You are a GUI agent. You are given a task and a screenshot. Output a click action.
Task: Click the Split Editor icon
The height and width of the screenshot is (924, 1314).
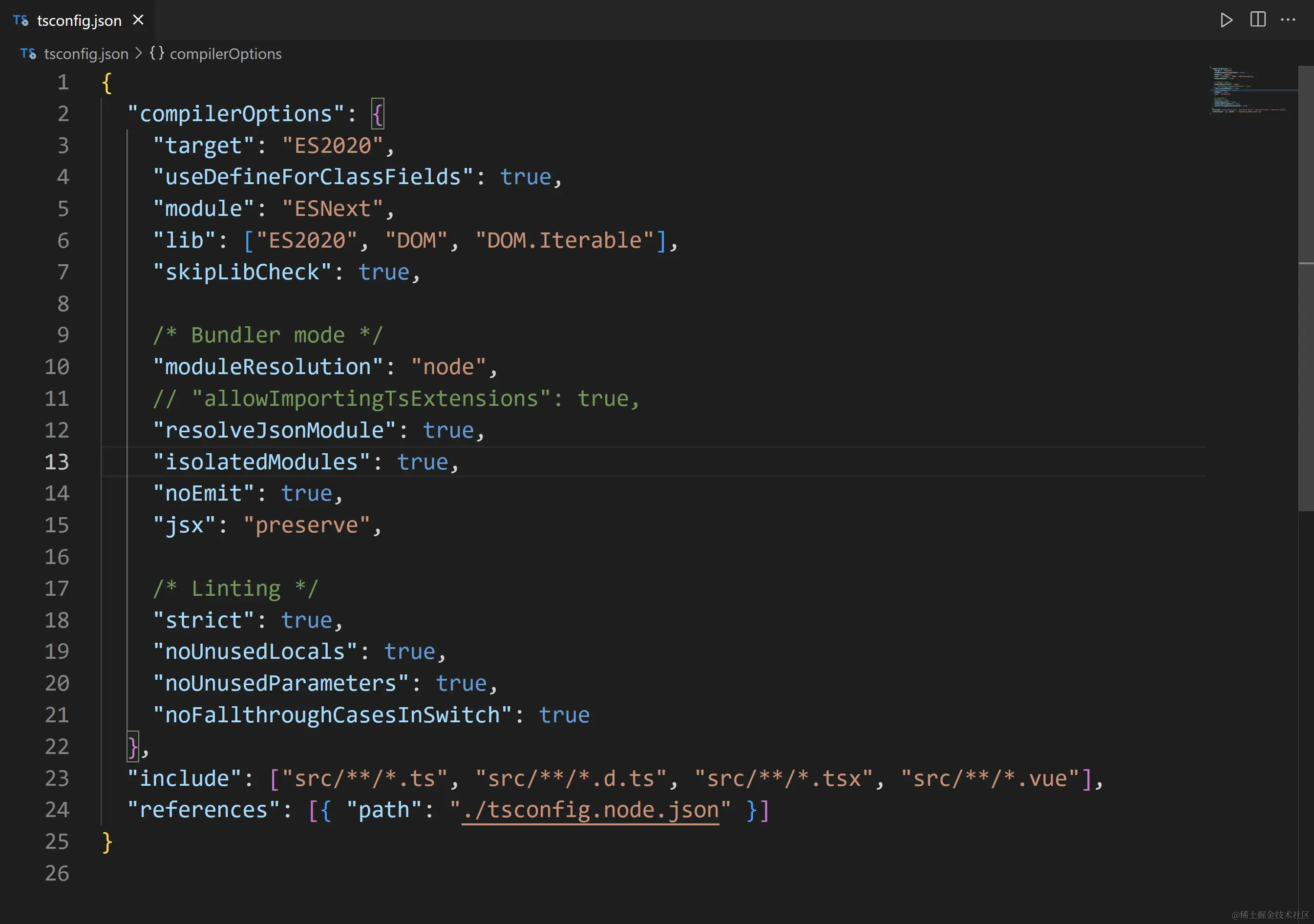1257,20
